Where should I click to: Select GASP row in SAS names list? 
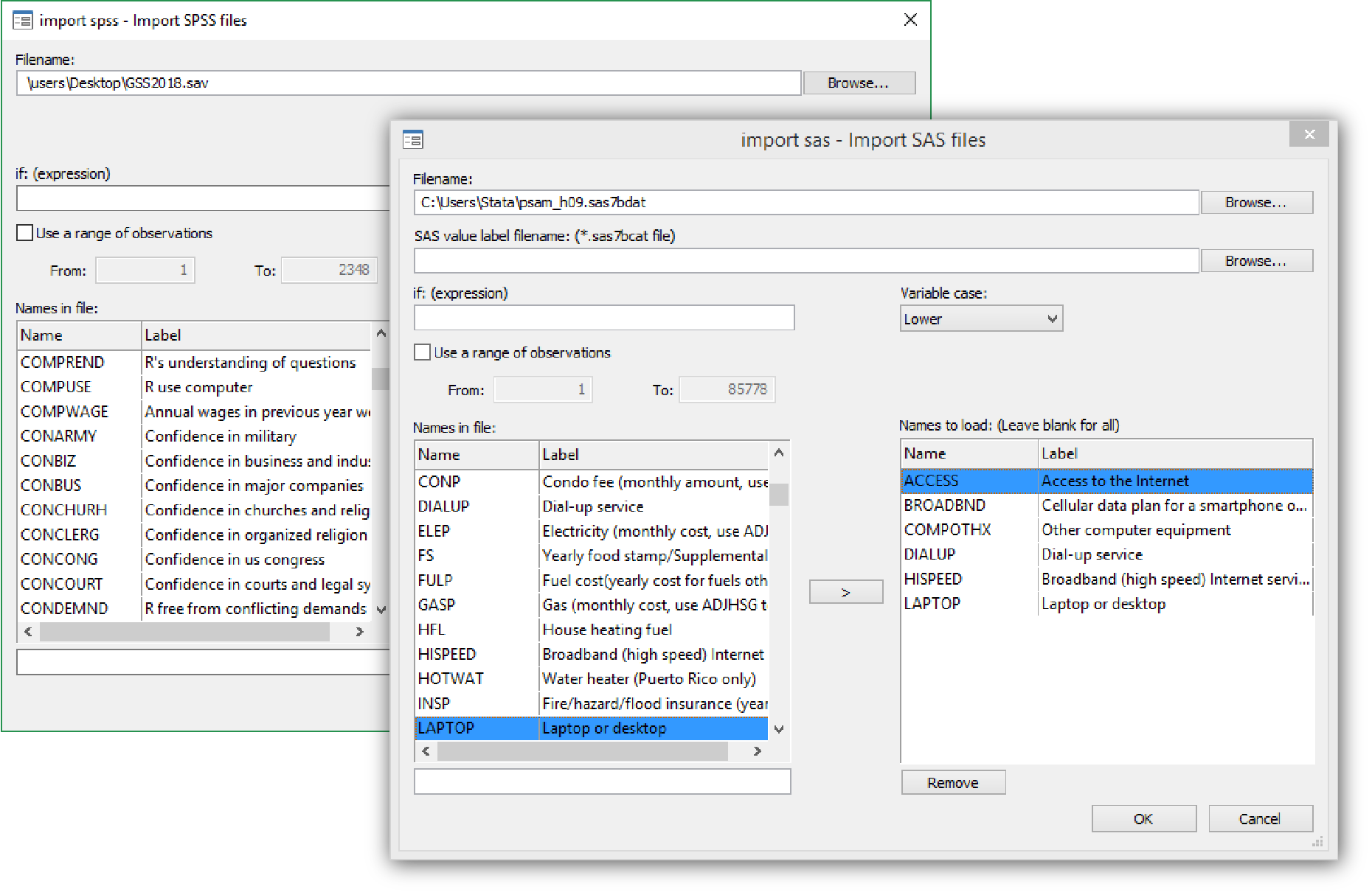click(592, 605)
